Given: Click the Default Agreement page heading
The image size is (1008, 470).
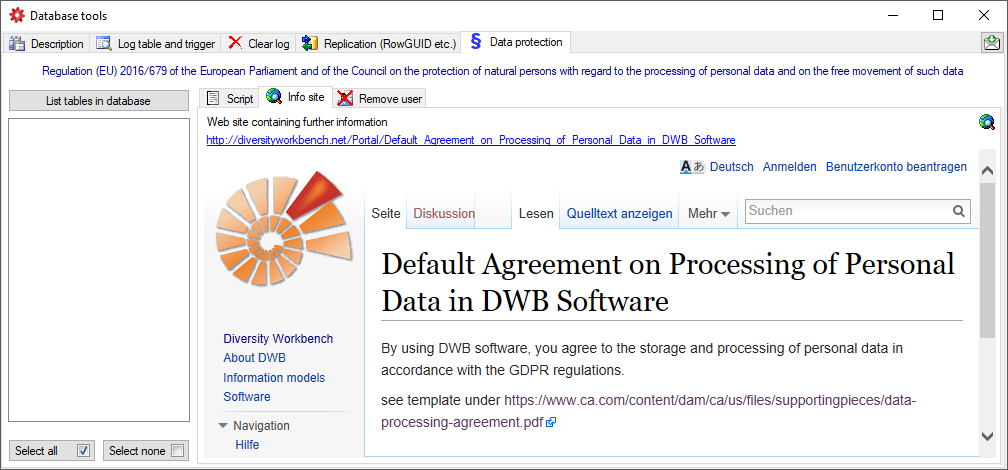Looking at the screenshot, I should [668, 282].
